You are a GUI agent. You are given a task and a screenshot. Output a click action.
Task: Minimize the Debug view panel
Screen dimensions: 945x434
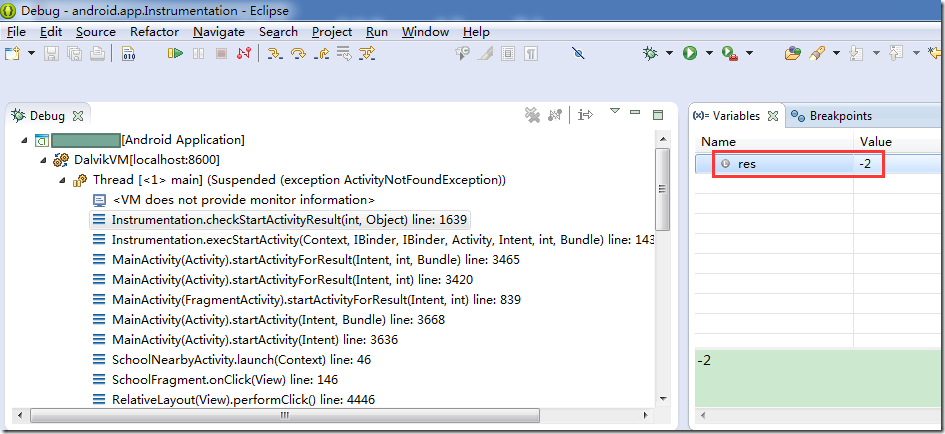click(635, 112)
